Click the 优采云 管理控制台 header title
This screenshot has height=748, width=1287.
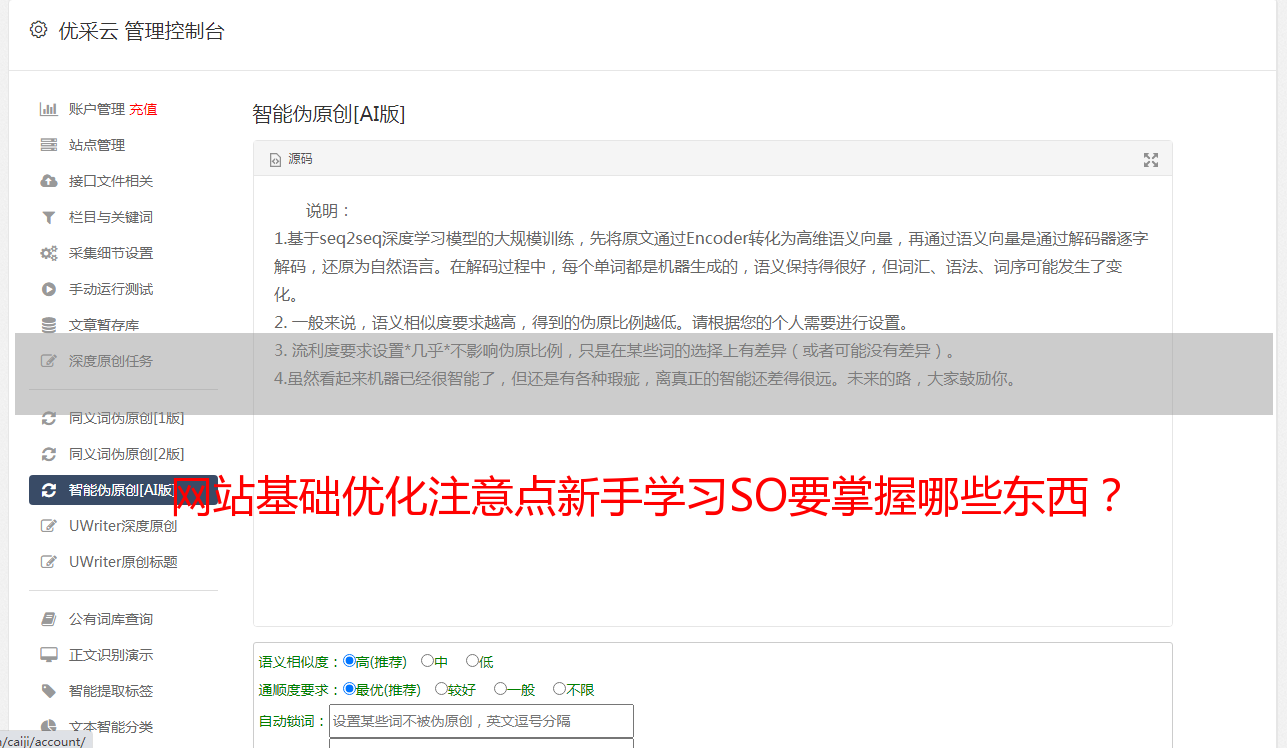(x=141, y=31)
